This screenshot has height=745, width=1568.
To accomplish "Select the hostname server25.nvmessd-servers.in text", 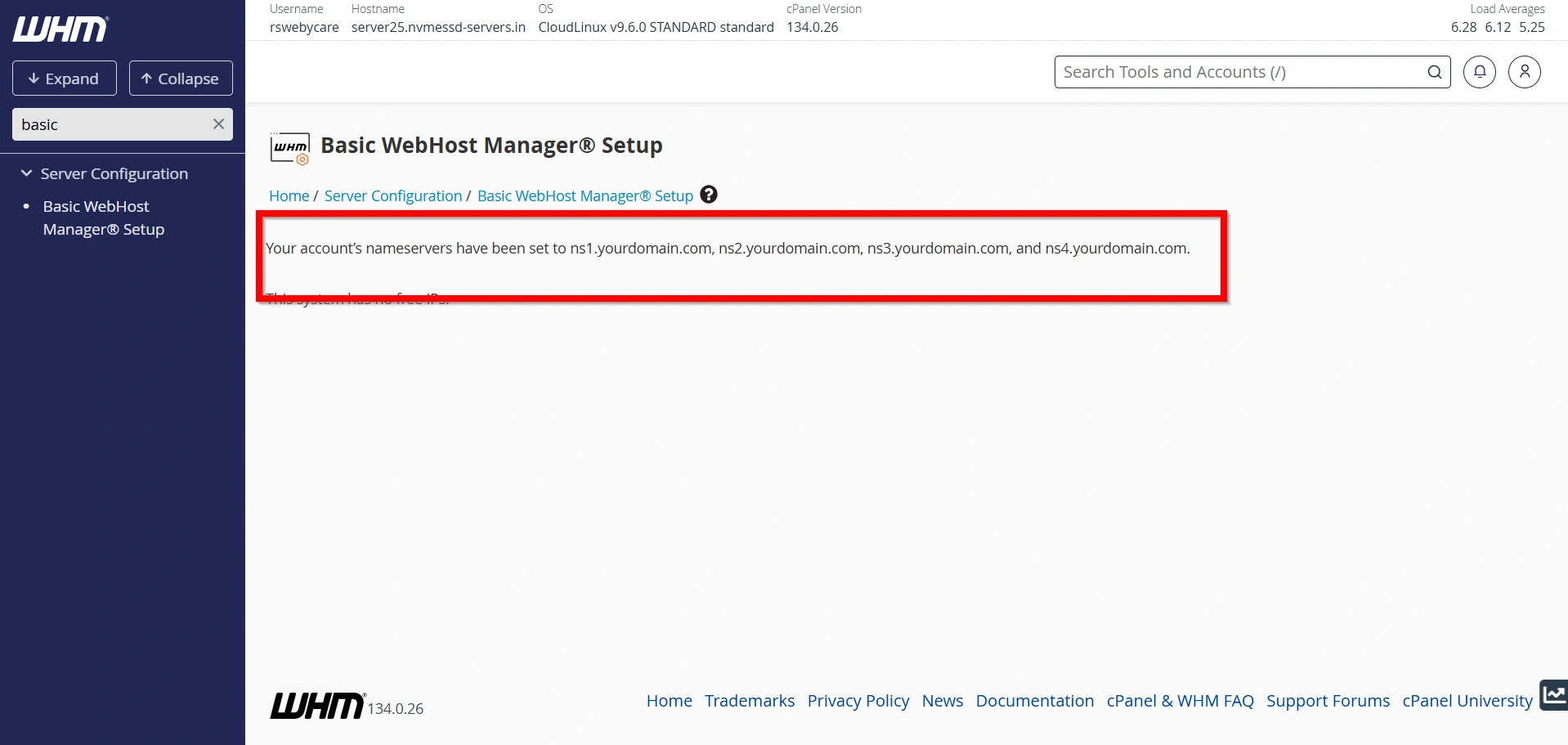I will click(438, 27).
